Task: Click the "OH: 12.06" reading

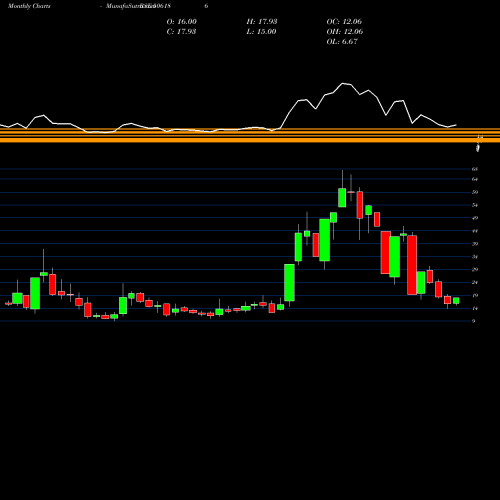Action: pos(345,32)
